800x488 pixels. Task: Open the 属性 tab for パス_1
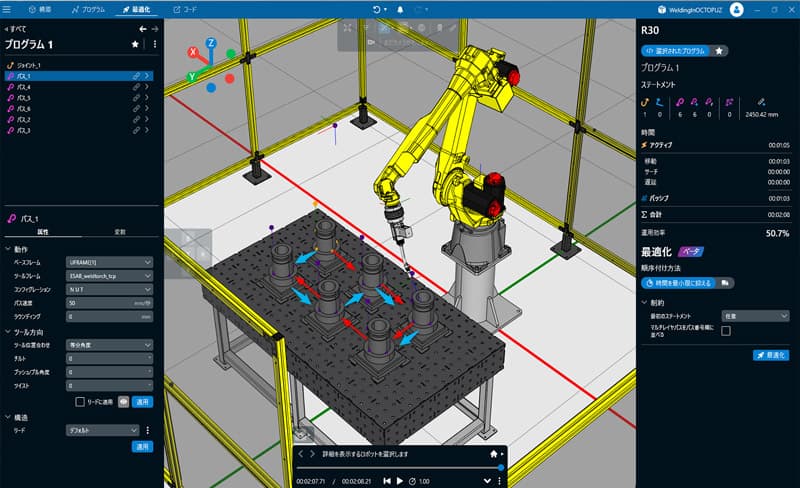(43, 232)
